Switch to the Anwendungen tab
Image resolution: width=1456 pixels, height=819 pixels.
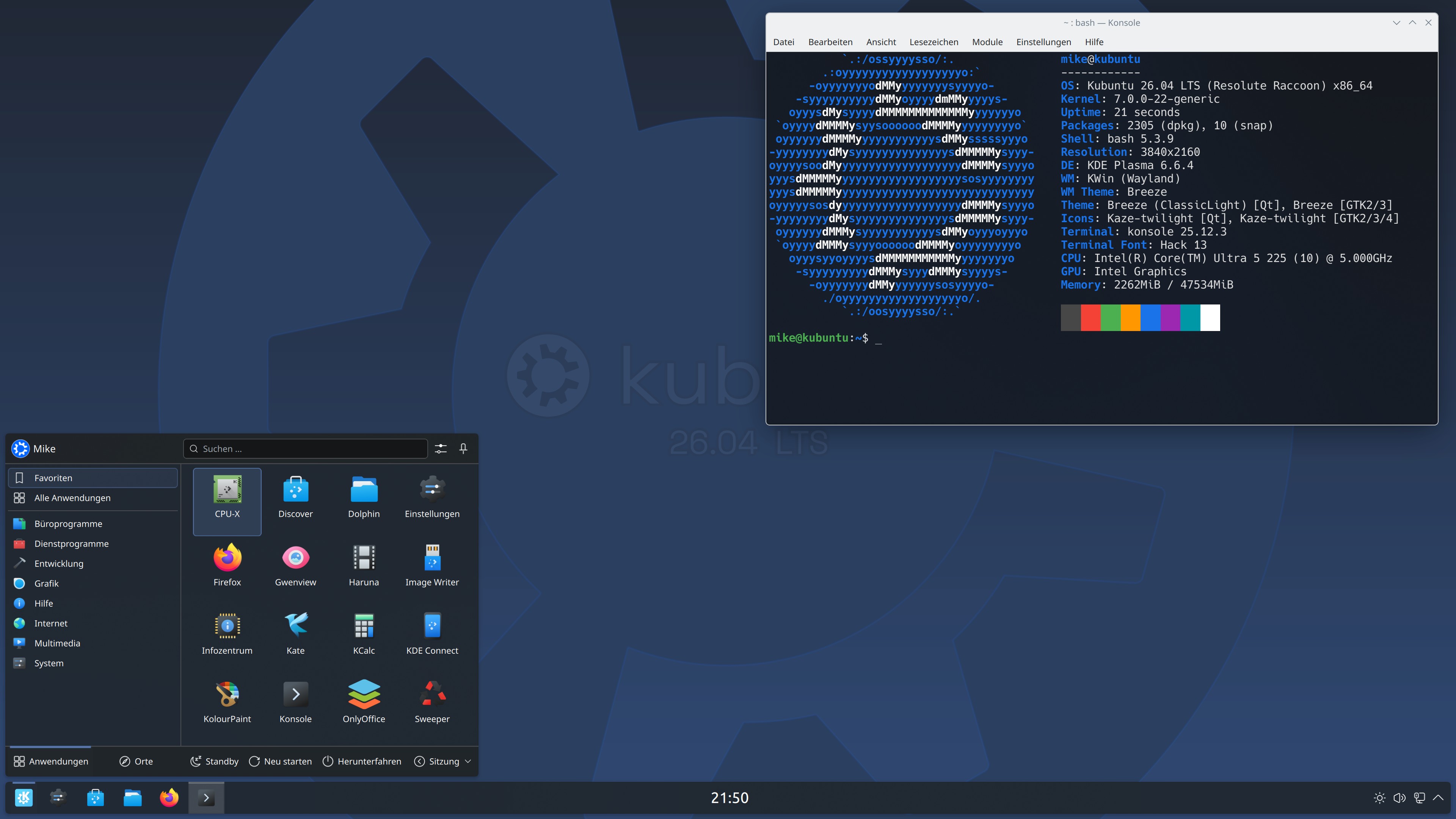51,761
